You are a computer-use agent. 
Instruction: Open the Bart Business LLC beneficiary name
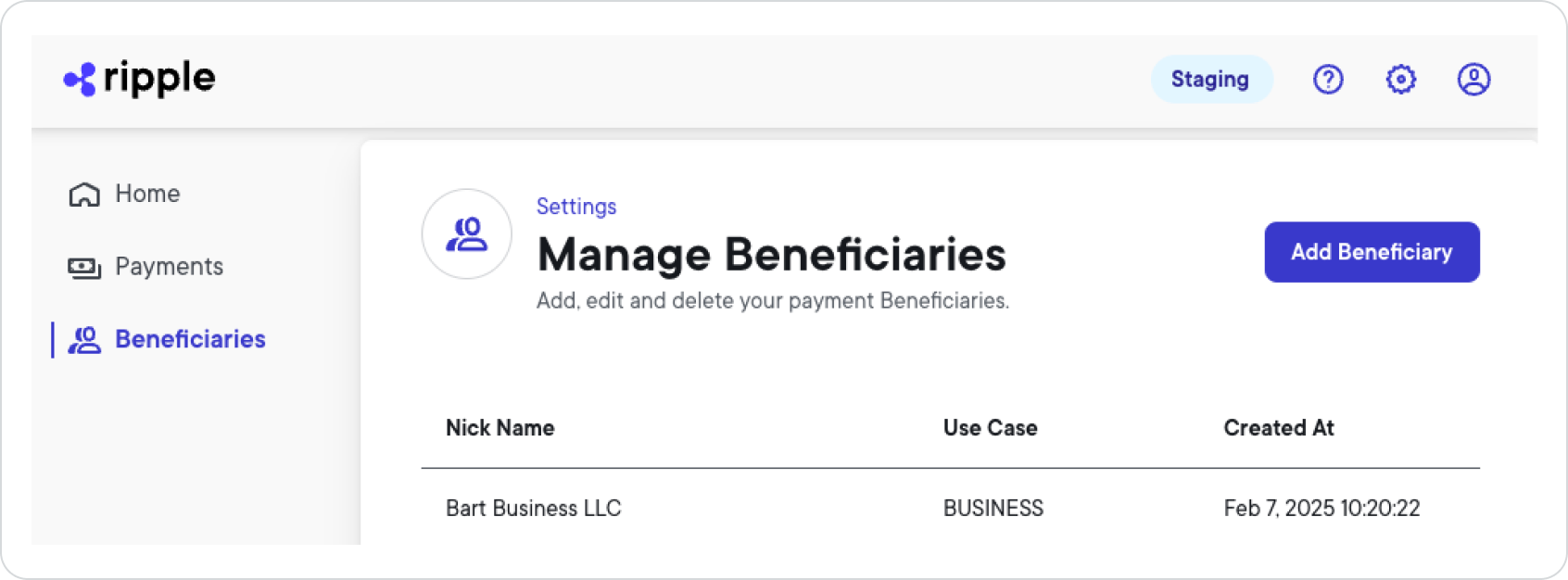point(533,509)
